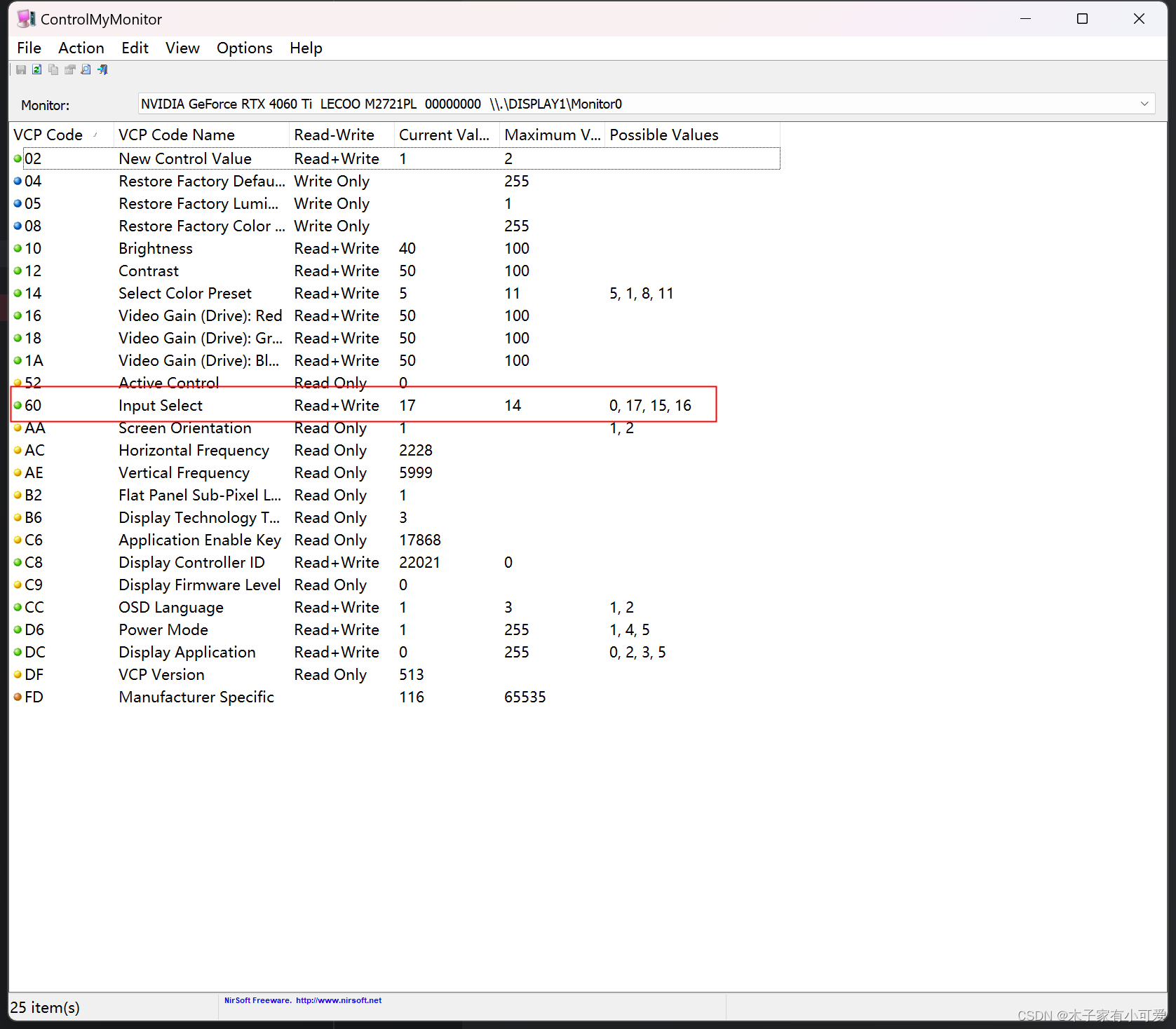Select the Display Controller ID row

click(396, 562)
